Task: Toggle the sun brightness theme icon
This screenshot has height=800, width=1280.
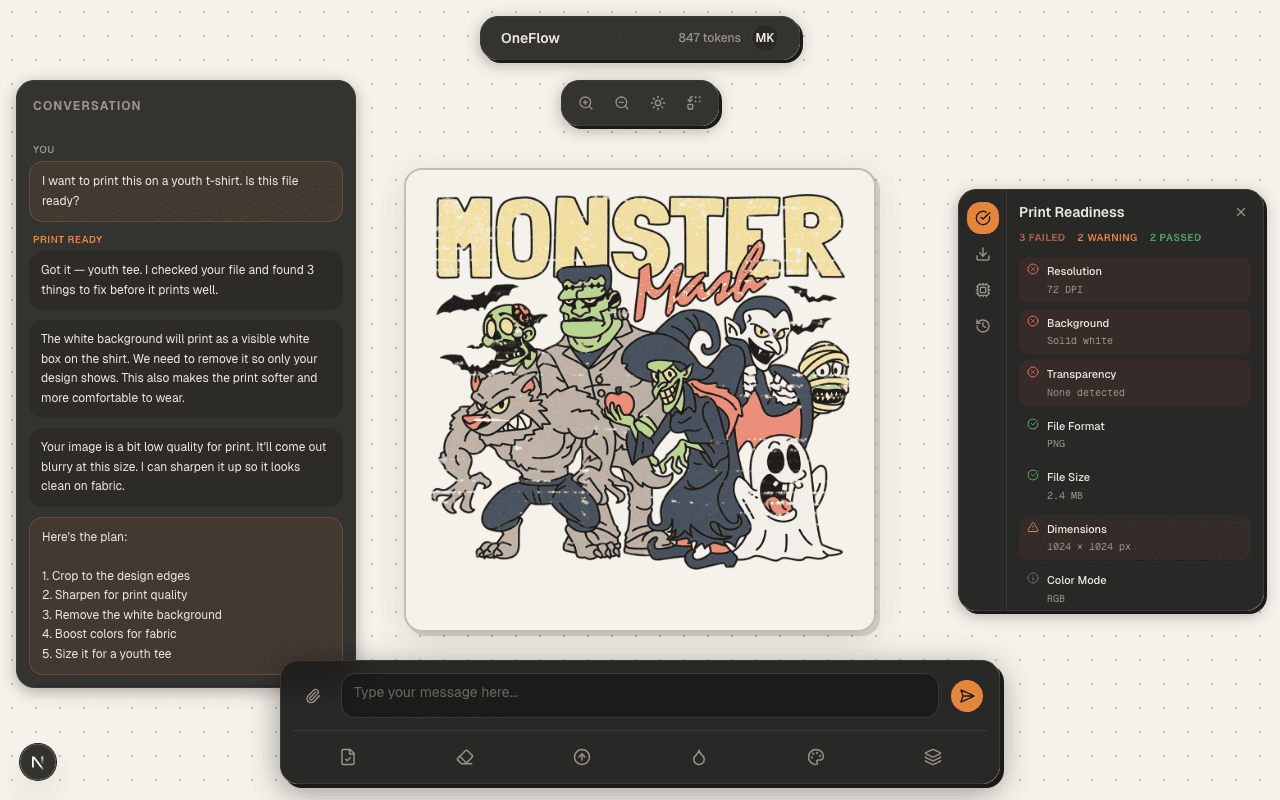Action: 658,103
